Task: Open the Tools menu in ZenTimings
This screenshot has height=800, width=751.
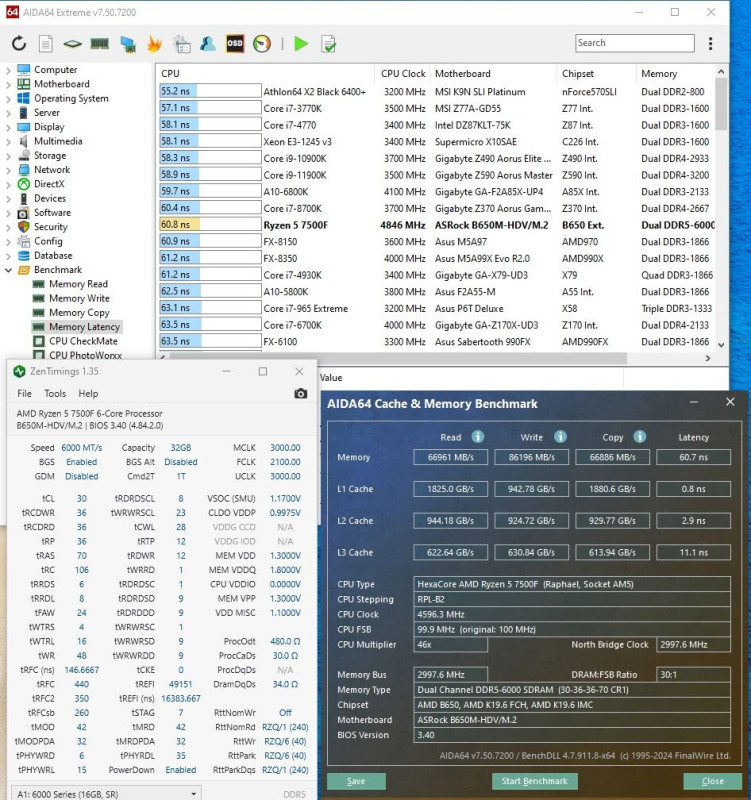Action: pyautogui.click(x=55, y=393)
